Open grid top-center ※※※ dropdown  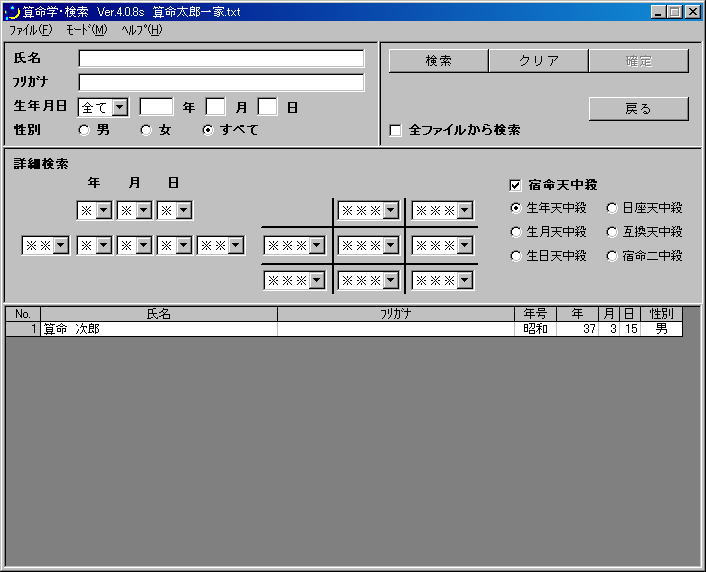point(391,210)
